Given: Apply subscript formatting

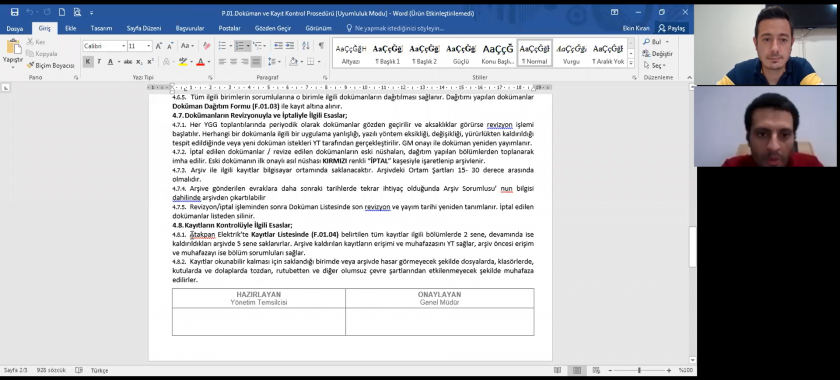Looking at the screenshot, I should (x=139, y=62).
